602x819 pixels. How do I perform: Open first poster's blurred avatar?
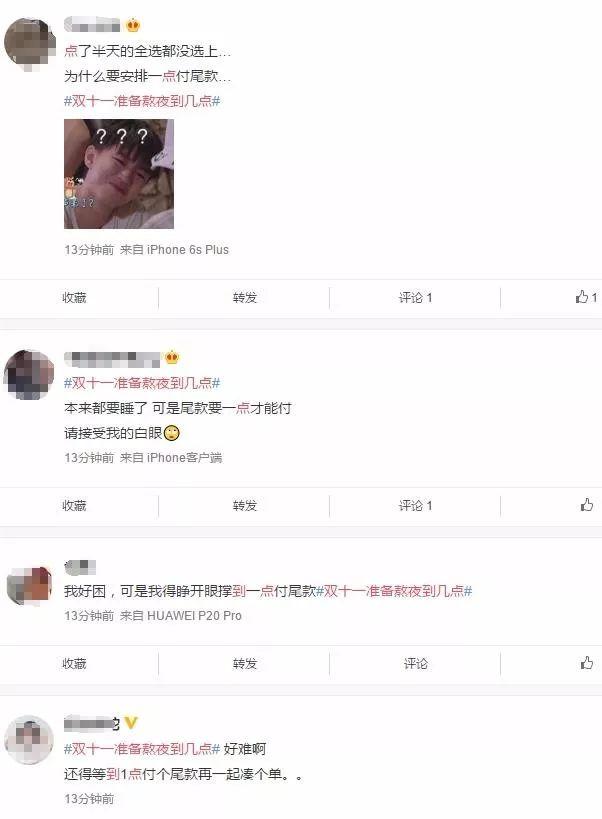coord(29,43)
